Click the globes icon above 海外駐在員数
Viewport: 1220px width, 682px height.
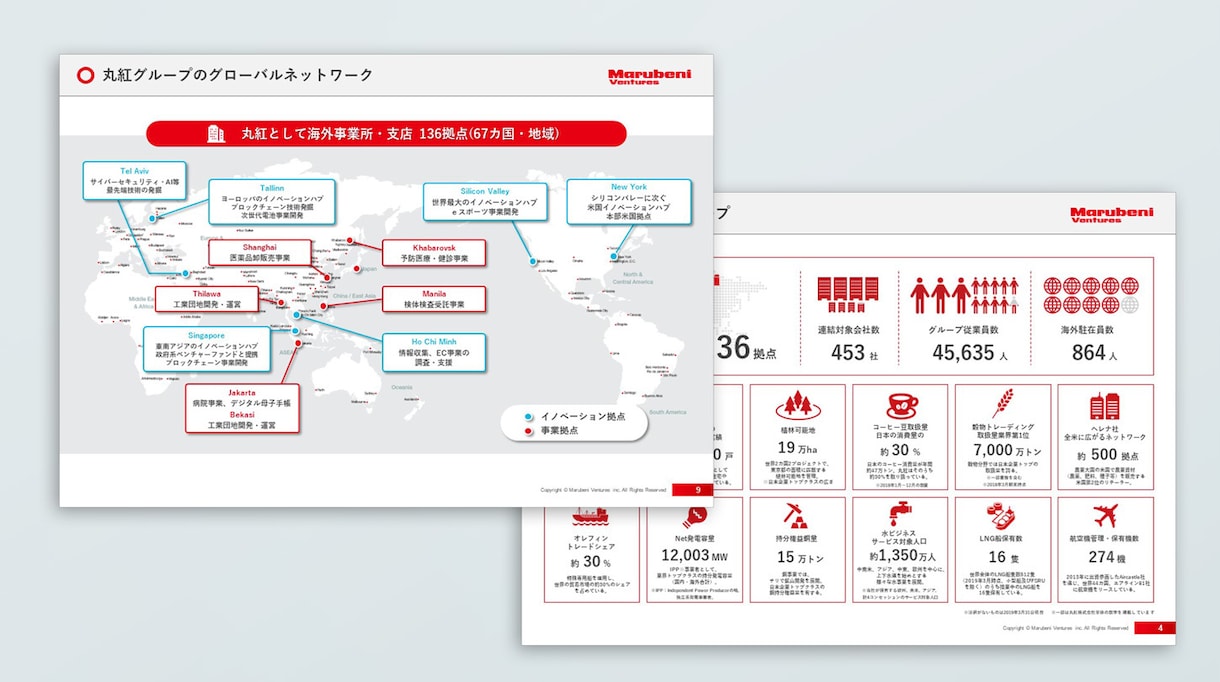(x=1091, y=295)
